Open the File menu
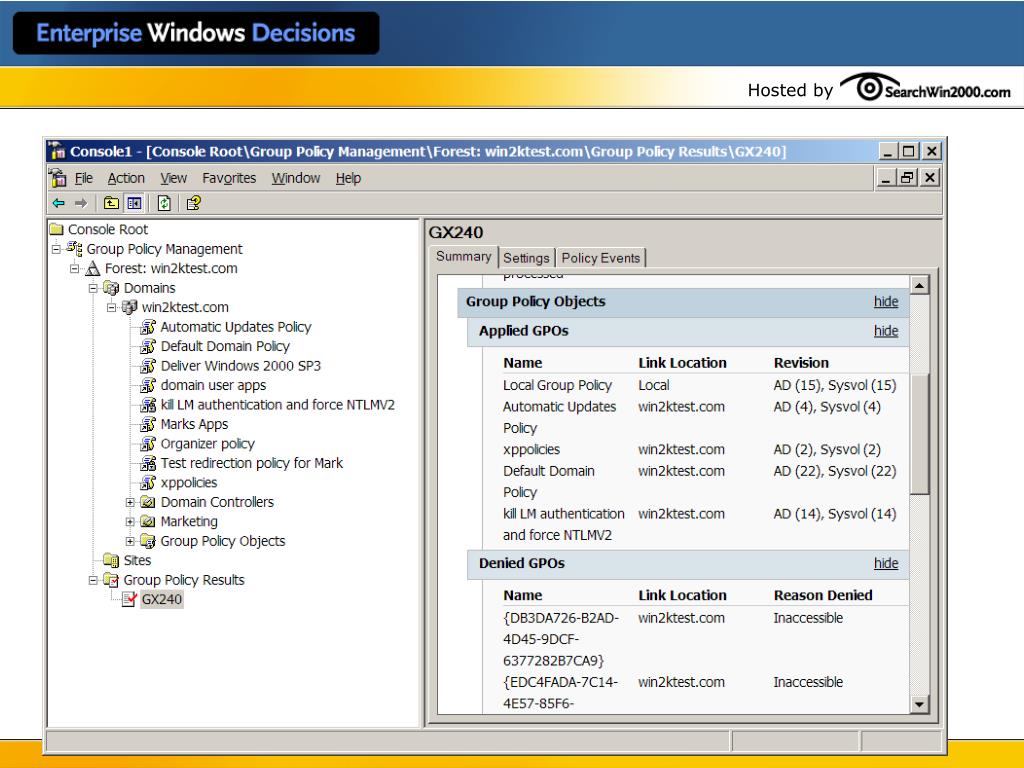This screenshot has height=768, width=1024. pos(84,178)
